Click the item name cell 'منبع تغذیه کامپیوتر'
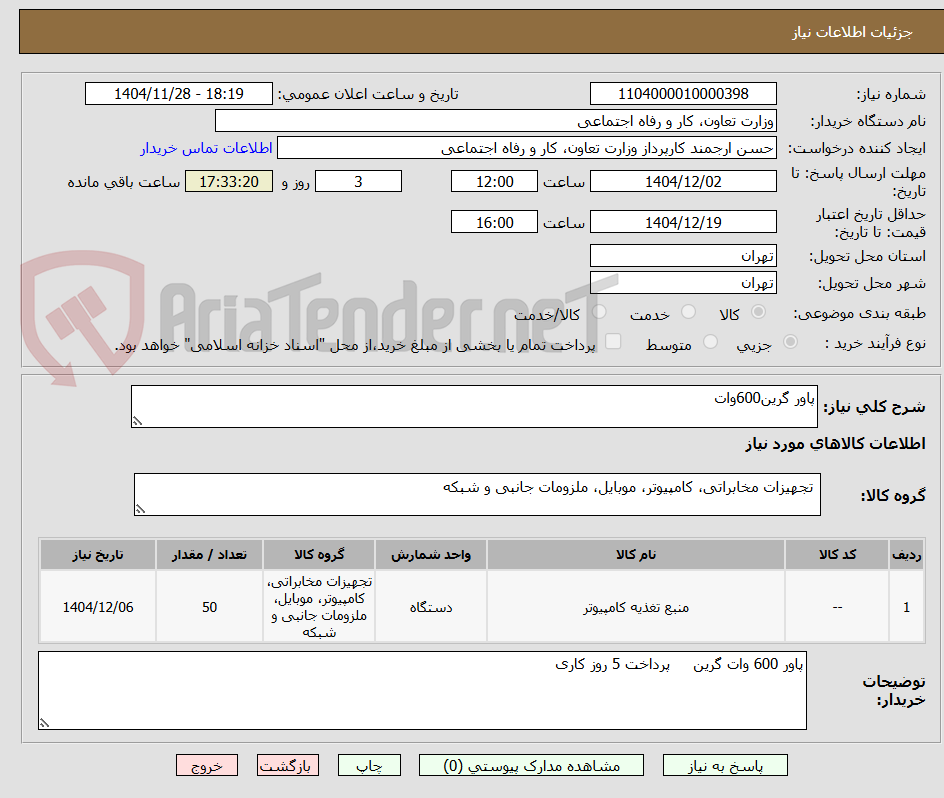 [x=636, y=607]
